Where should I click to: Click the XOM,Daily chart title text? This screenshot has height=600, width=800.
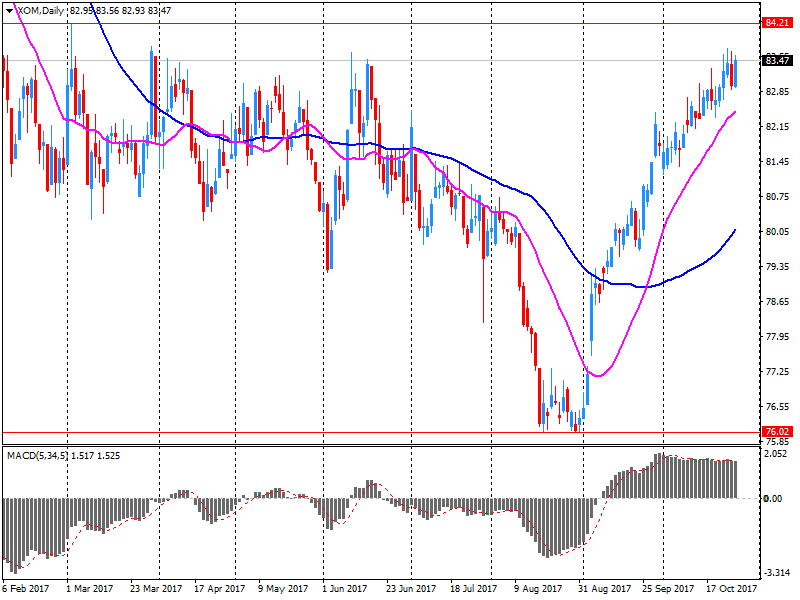[x=40, y=11]
